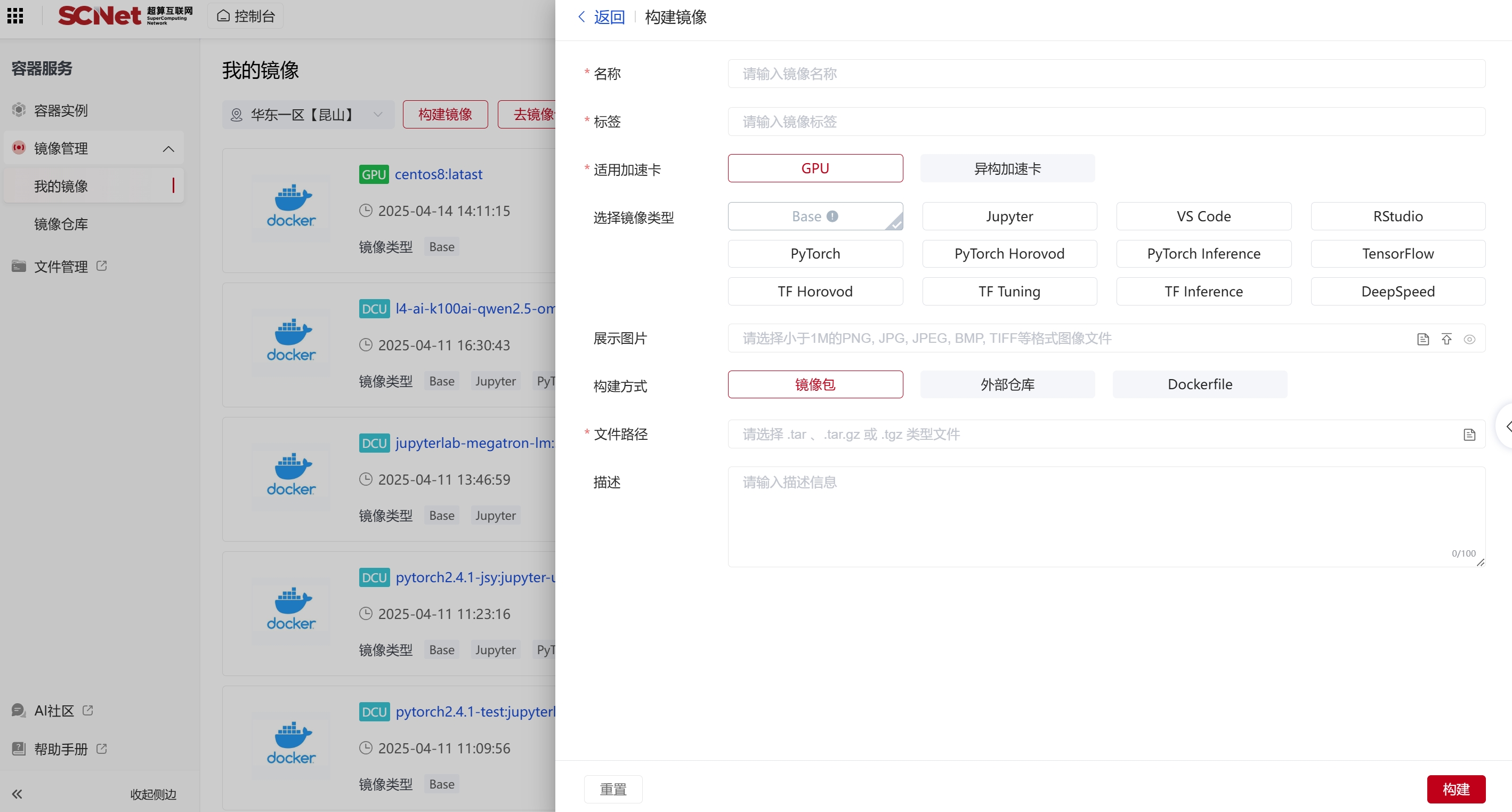Open the l4-ai-k100ai-qwen2.5 image link
This screenshot has height=812, width=1512.
pos(475,308)
